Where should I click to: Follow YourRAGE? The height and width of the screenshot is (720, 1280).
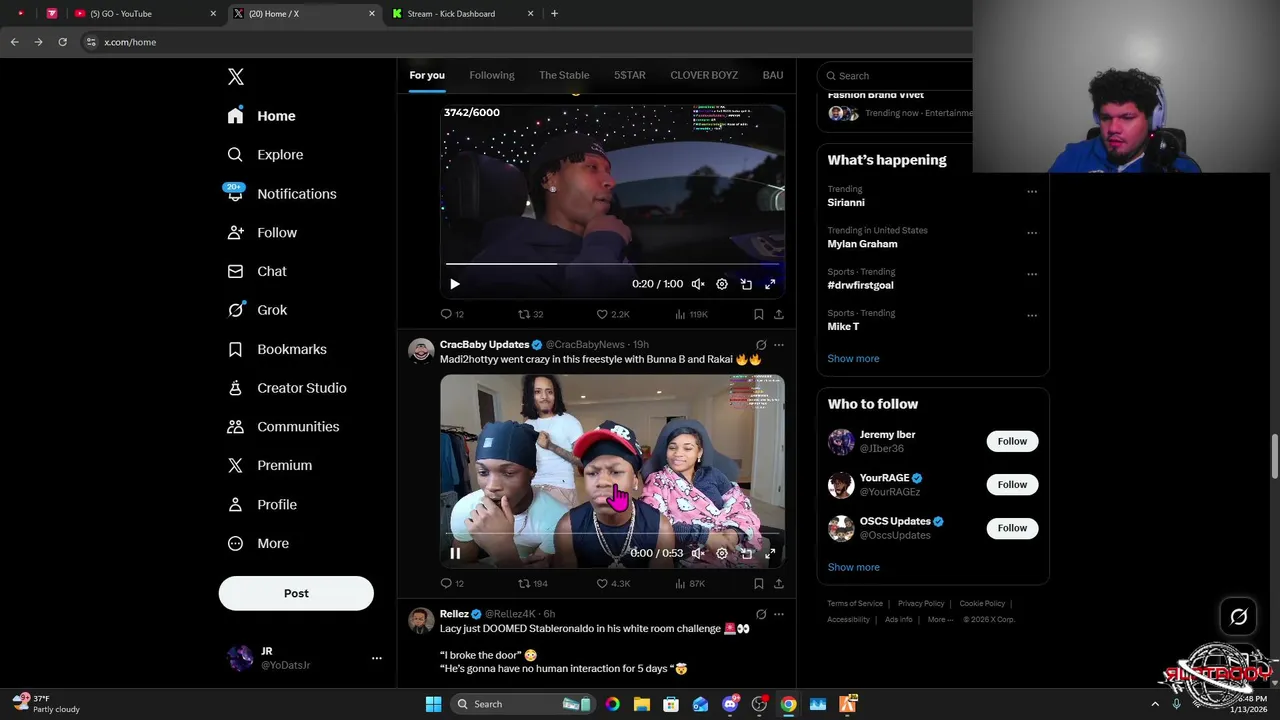[1012, 485]
